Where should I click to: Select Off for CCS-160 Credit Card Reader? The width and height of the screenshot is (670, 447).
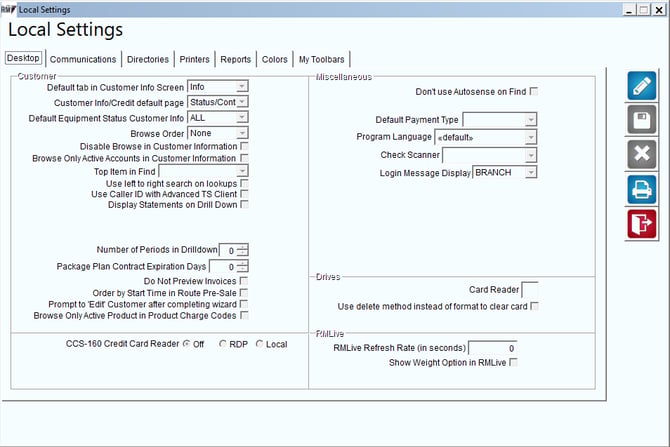click(x=187, y=344)
